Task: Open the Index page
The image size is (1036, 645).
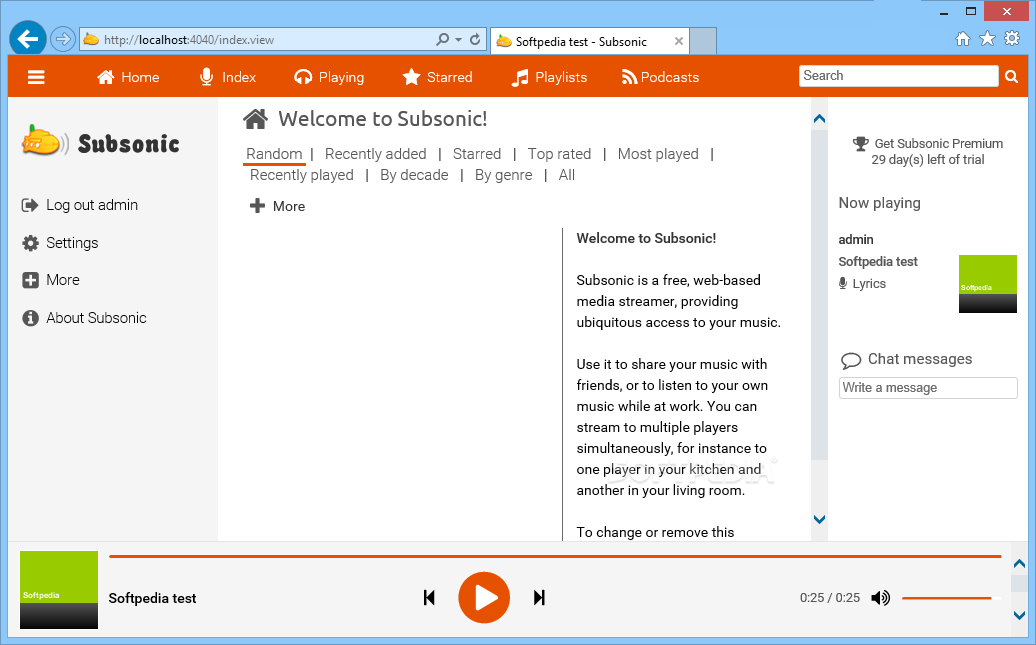Action: coord(227,77)
